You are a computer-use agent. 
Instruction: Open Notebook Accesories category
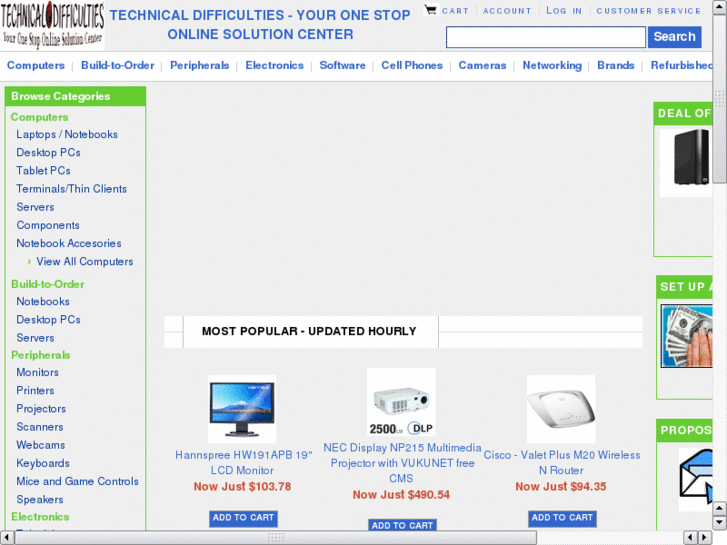point(69,243)
